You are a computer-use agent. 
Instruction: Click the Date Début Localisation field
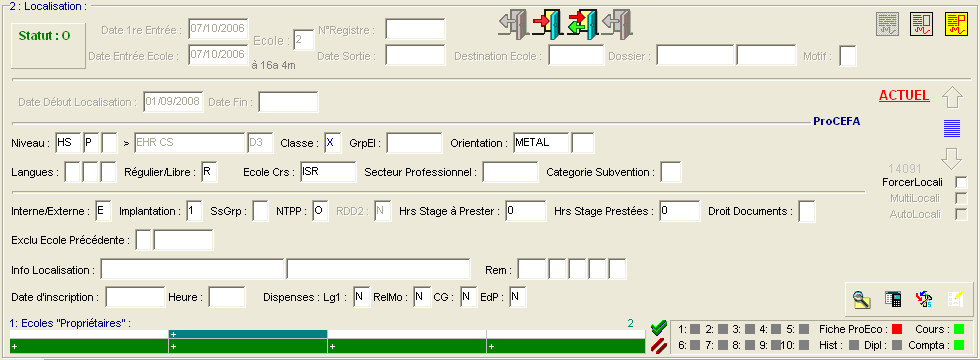click(173, 102)
